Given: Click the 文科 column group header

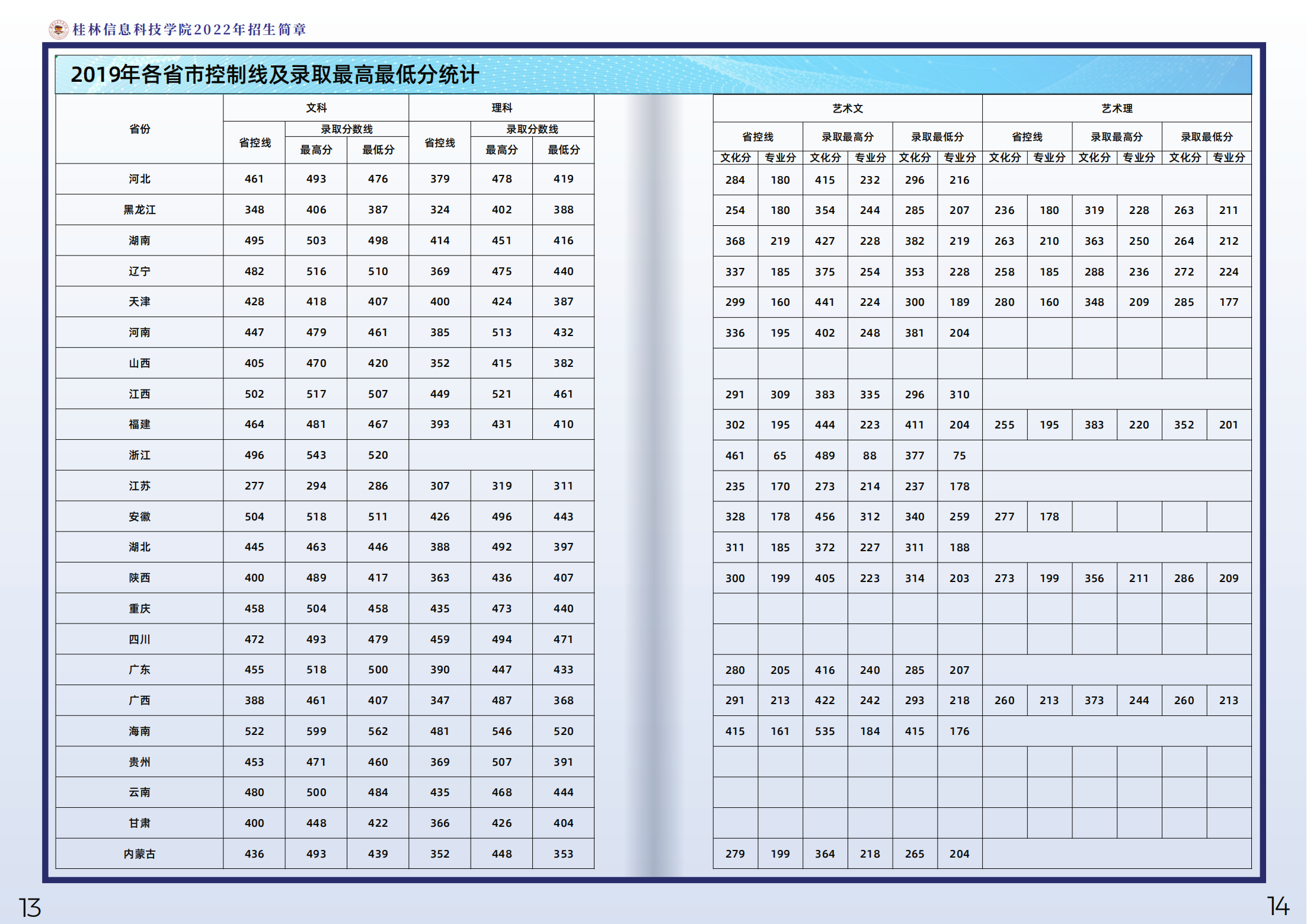Looking at the screenshot, I should click(316, 108).
